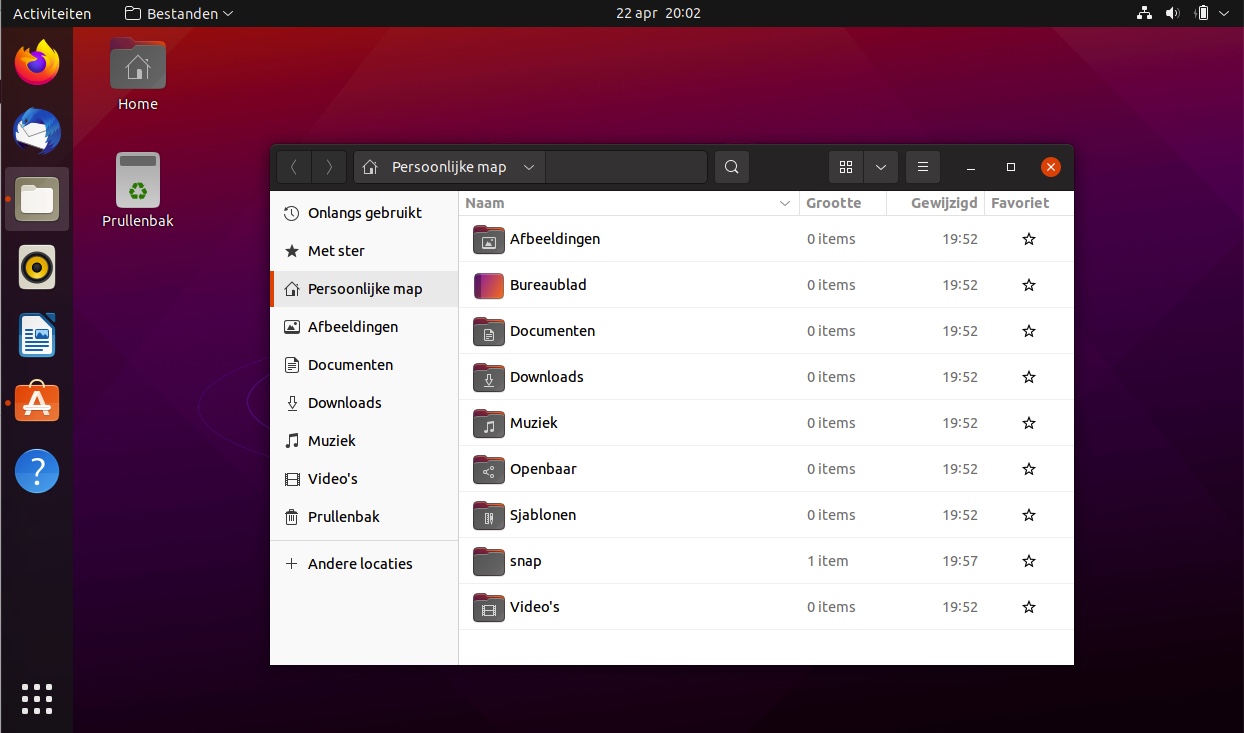1244x733 pixels.
Task: Star the Afbeeldingen folder as favorite
Action: tap(1029, 239)
